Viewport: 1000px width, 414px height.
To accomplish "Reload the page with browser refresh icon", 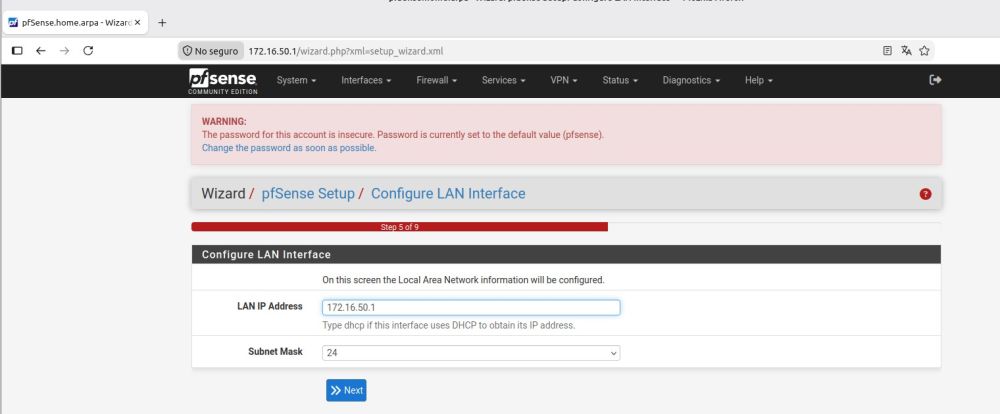I will (x=89, y=50).
